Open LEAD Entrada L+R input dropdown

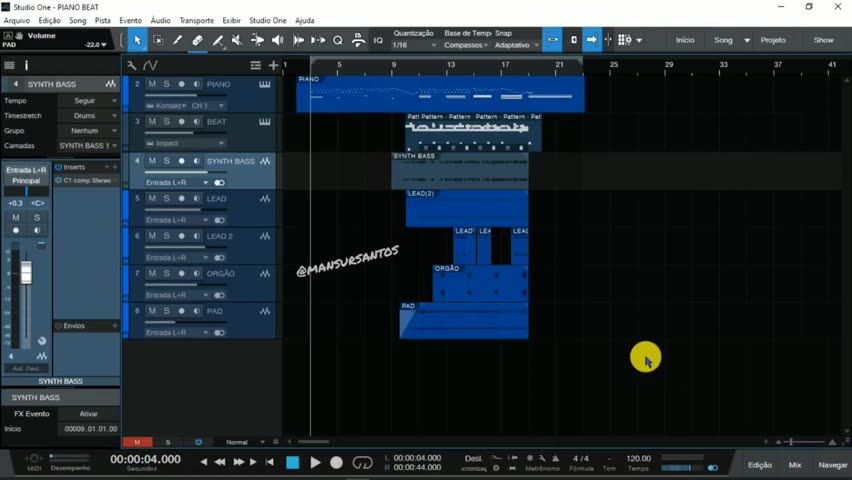coord(177,220)
